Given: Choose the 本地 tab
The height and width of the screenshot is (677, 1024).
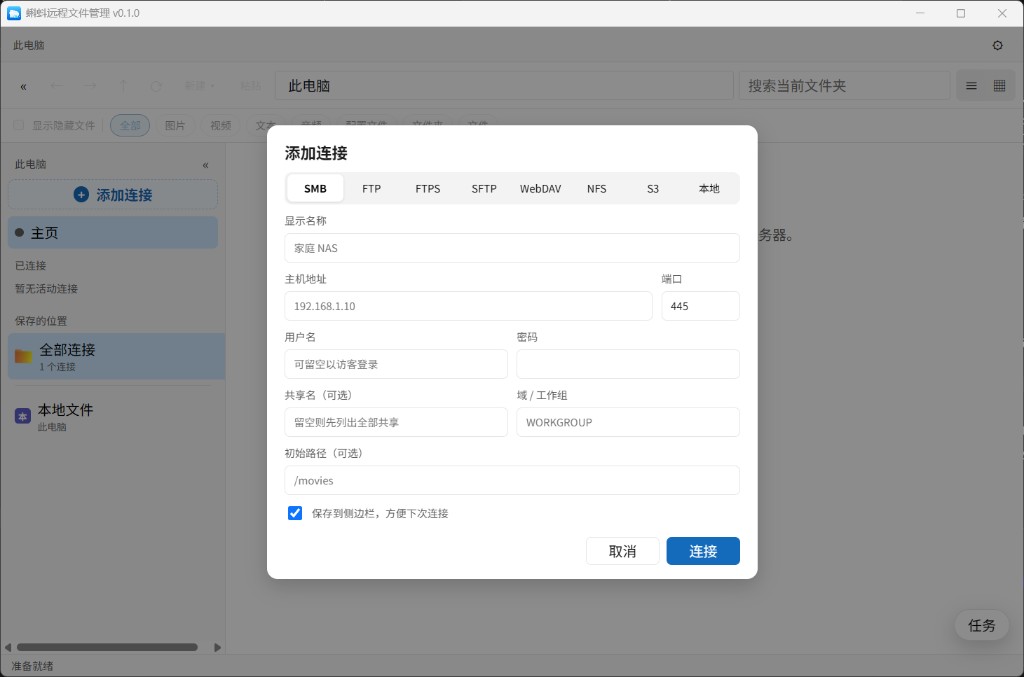Looking at the screenshot, I should point(709,189).
